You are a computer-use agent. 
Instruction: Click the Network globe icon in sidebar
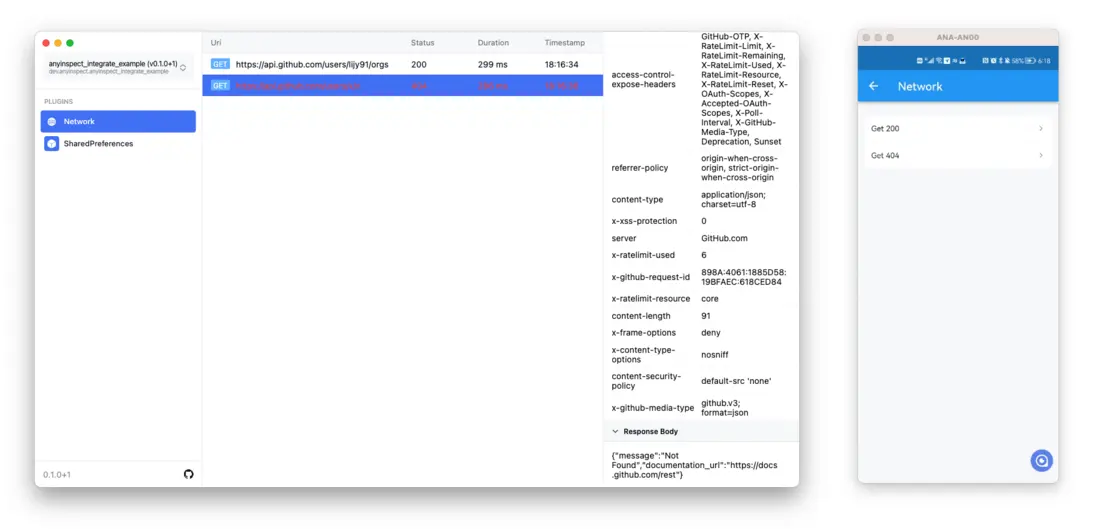pyautogui.click(x=51, y=122)
